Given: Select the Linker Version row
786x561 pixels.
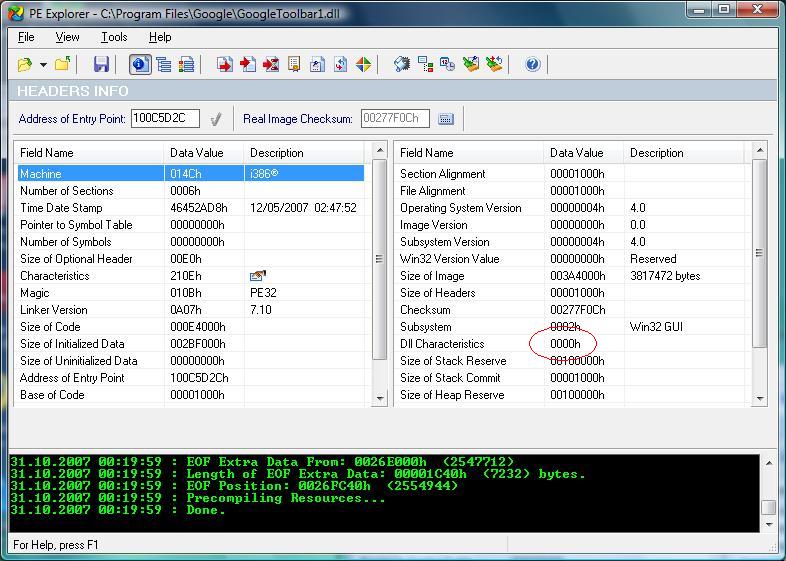Looking at the screenshot, I should click(x=191, y=310).
